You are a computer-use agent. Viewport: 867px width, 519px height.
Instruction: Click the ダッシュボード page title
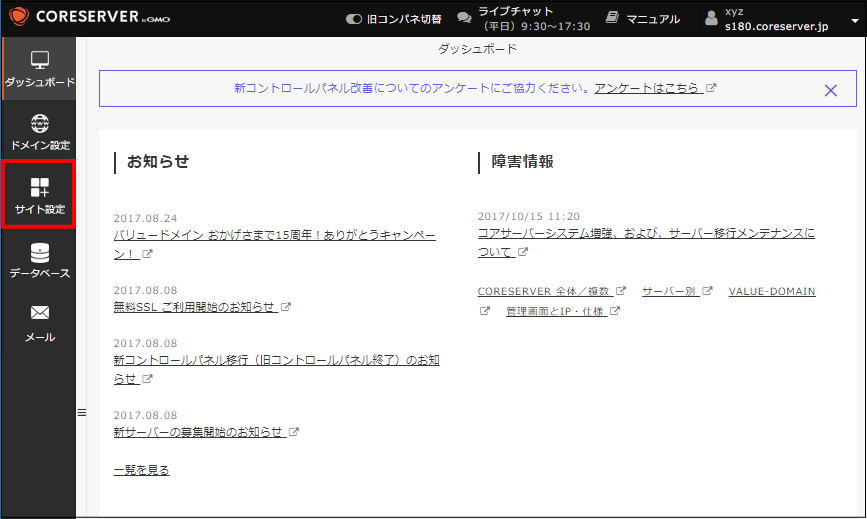click(x=478, y=49)
